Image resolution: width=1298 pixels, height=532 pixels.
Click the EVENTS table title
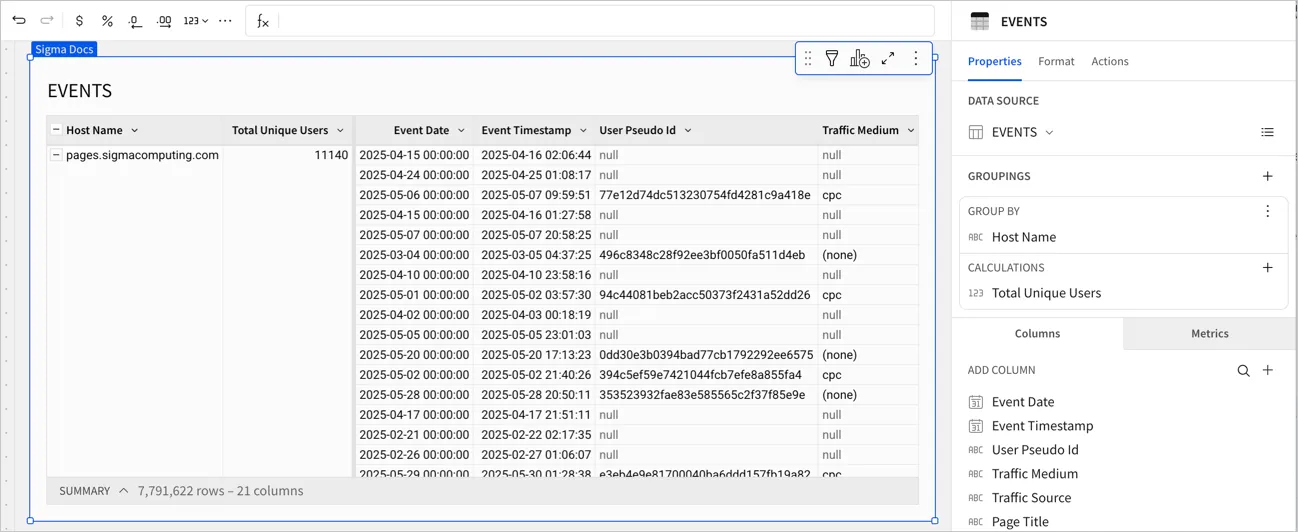coord(80,91)
